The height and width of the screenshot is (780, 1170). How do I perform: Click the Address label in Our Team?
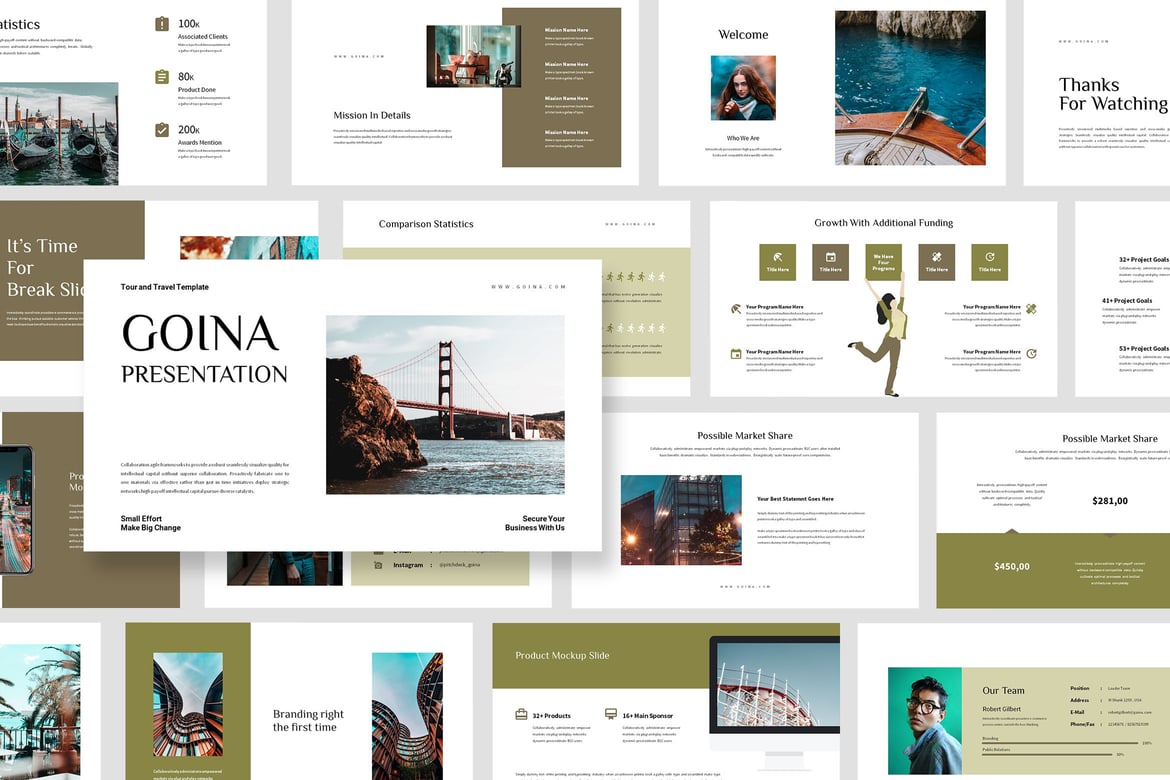click(1080, 700)
